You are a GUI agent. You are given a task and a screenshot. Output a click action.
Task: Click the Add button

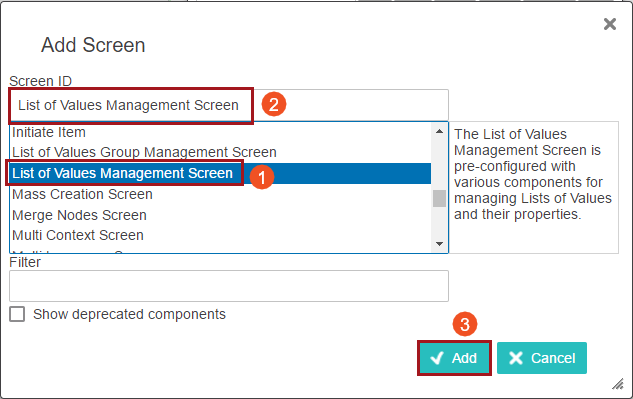pyautogui.click(x=454, y=358)
